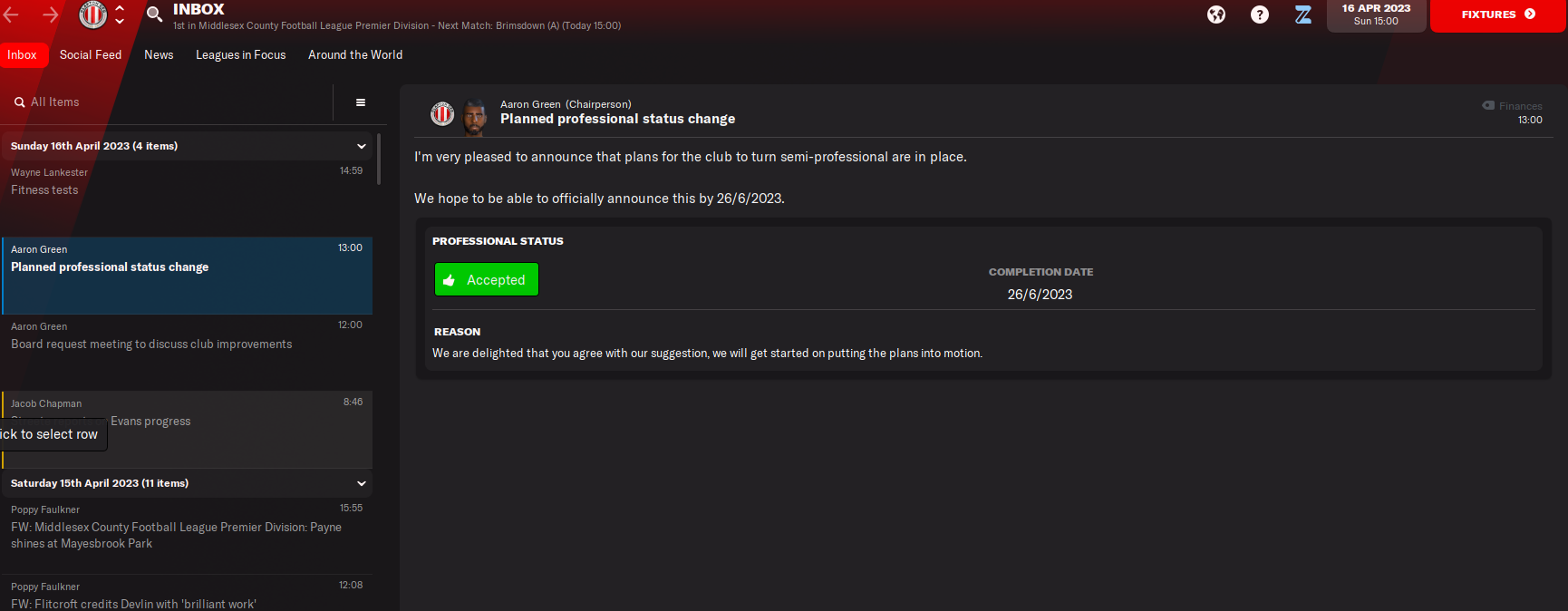Click the search magnifier icon

click(x=155, y=15)
